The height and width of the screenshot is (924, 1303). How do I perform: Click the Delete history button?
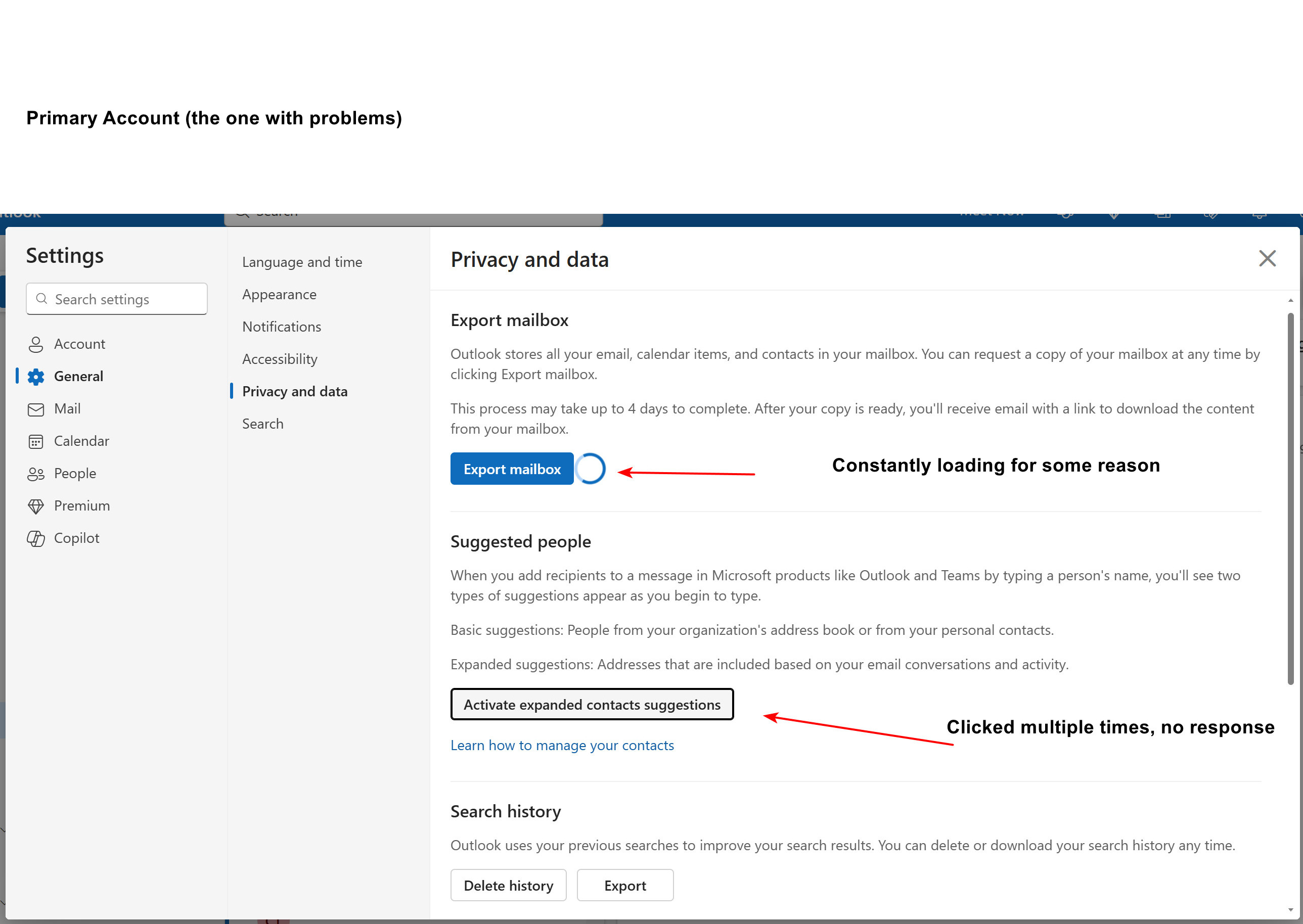(508, 885)
